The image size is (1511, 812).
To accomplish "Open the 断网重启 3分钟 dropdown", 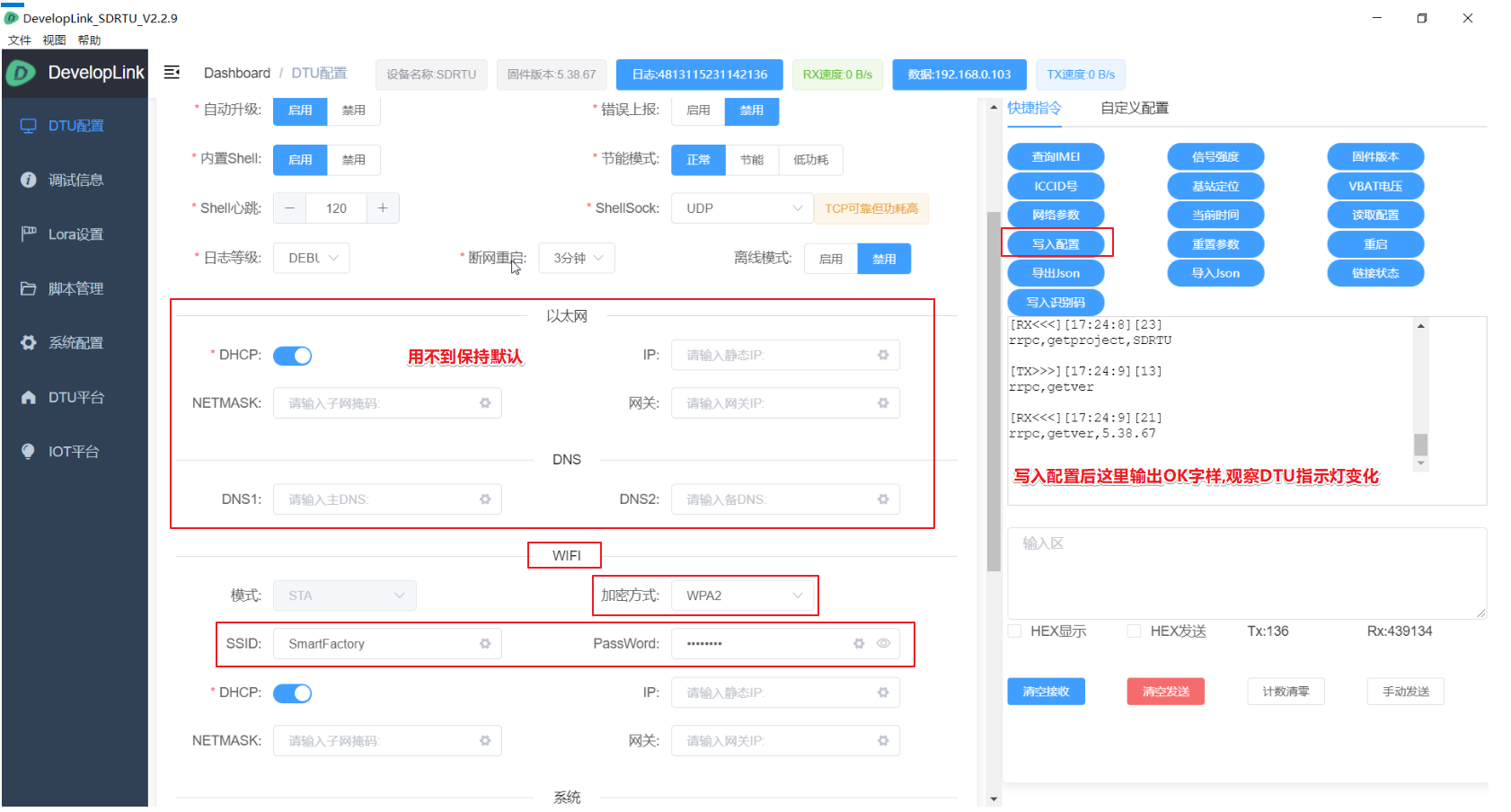I will coord(577,259).
